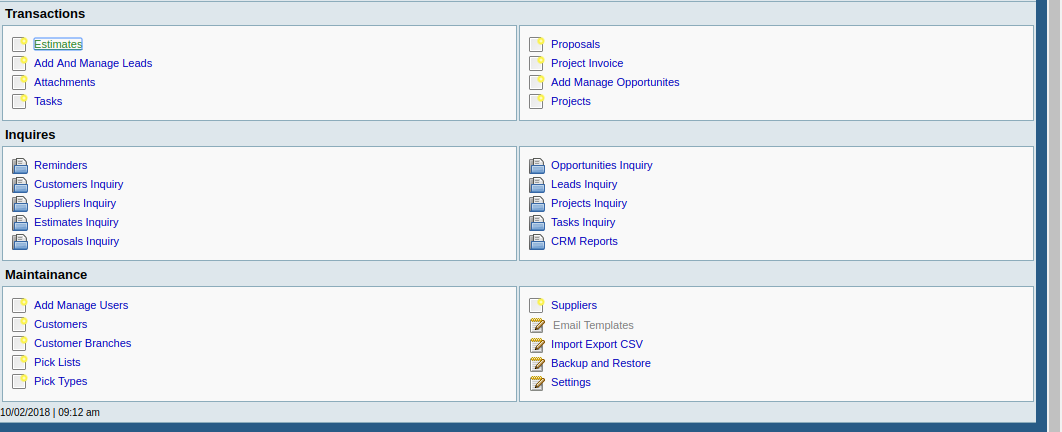
Task: Open the Add And Manage Leads link
Action: [93, 63]
